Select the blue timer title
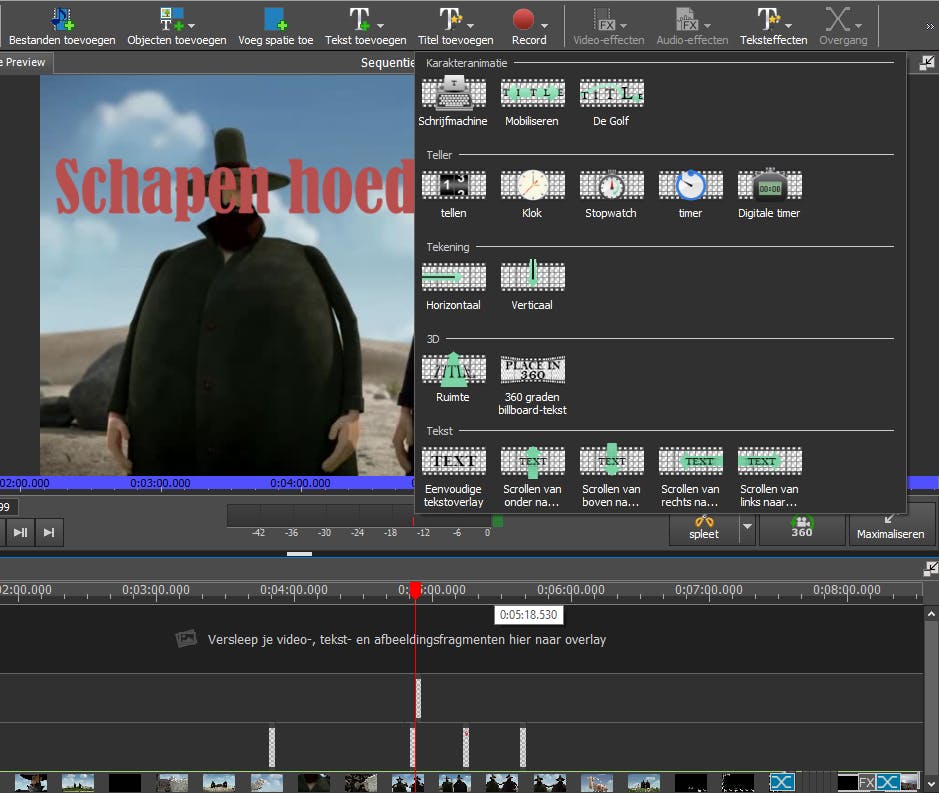Screen dimensions: 939x793 click(x=690, y=194)
